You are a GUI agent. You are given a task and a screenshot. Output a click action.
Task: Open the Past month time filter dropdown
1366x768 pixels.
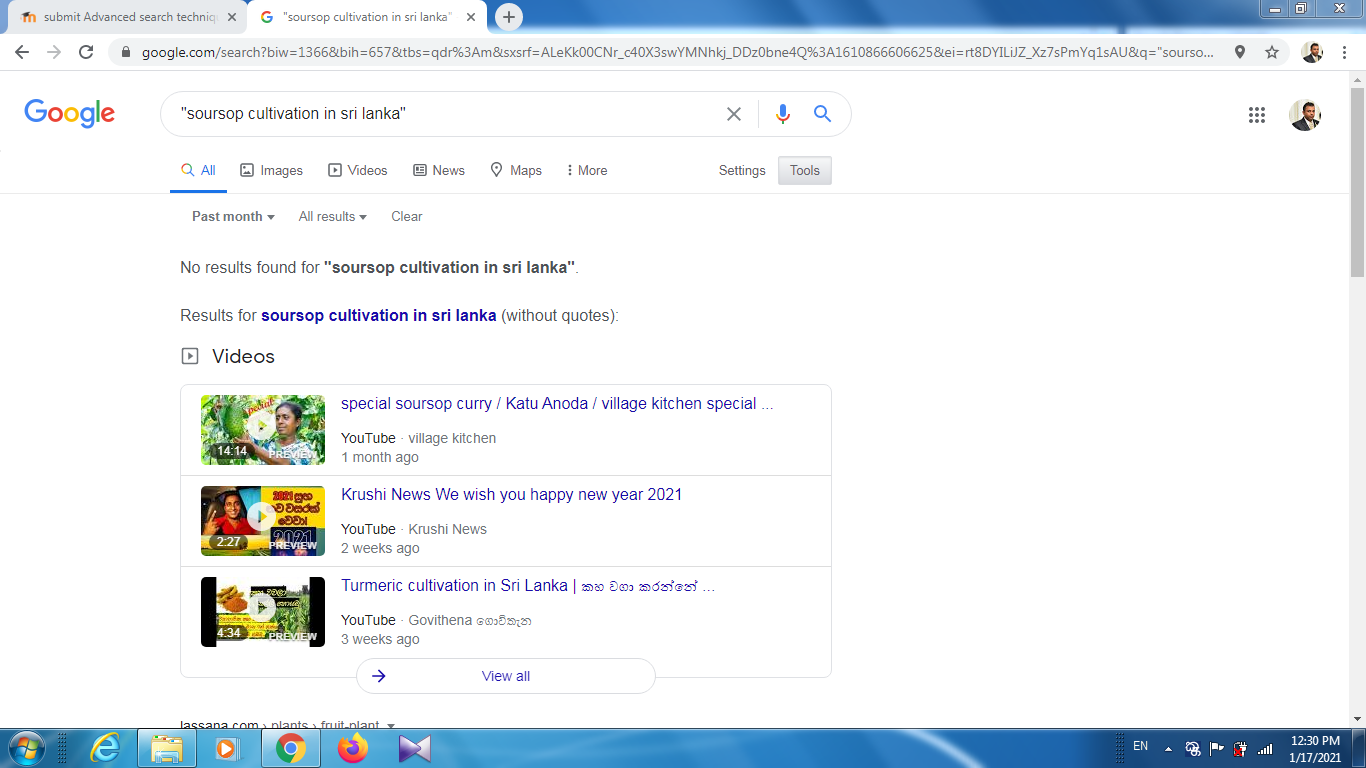point(233,216)
